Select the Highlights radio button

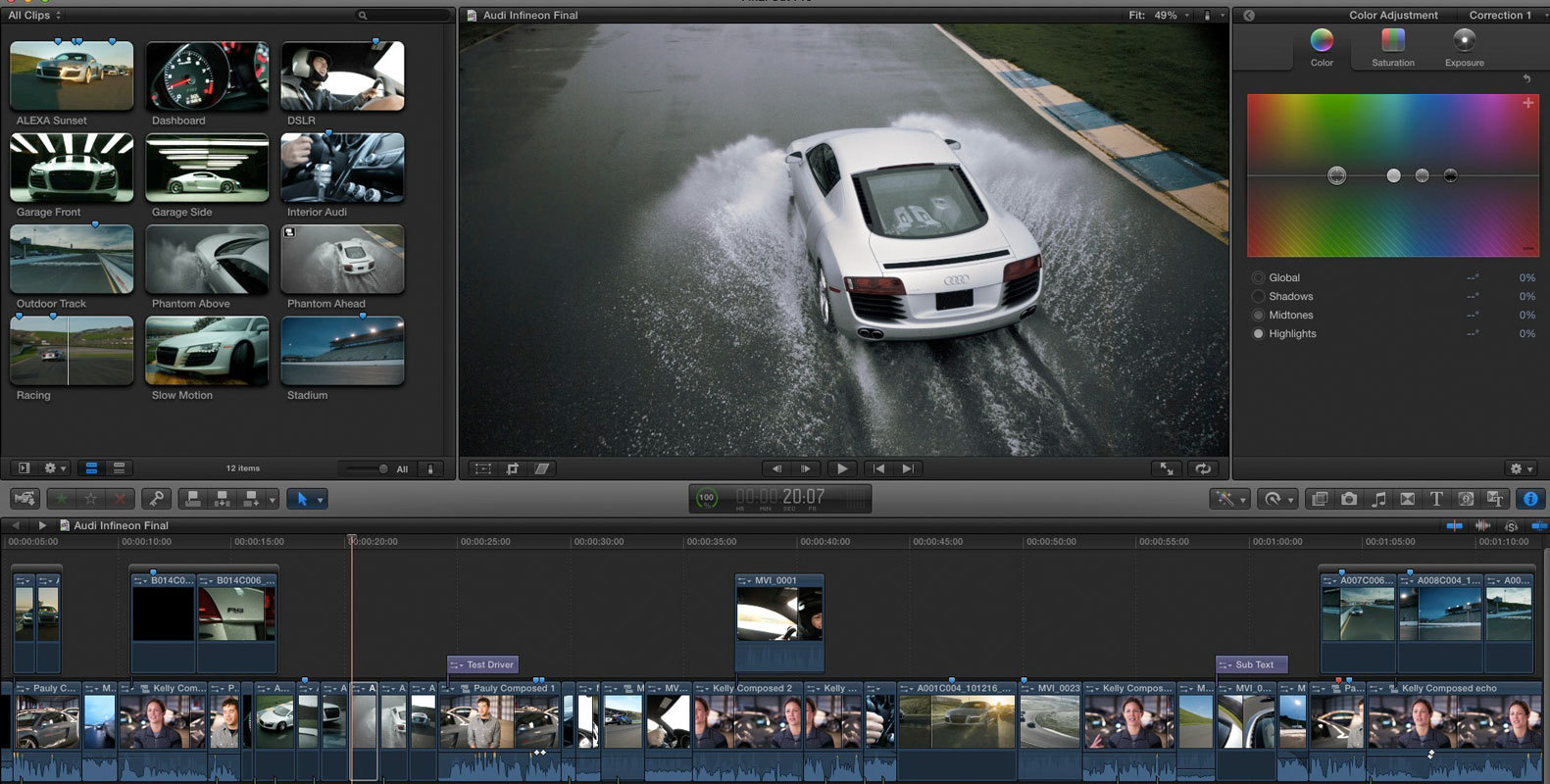coord(1258,333)
